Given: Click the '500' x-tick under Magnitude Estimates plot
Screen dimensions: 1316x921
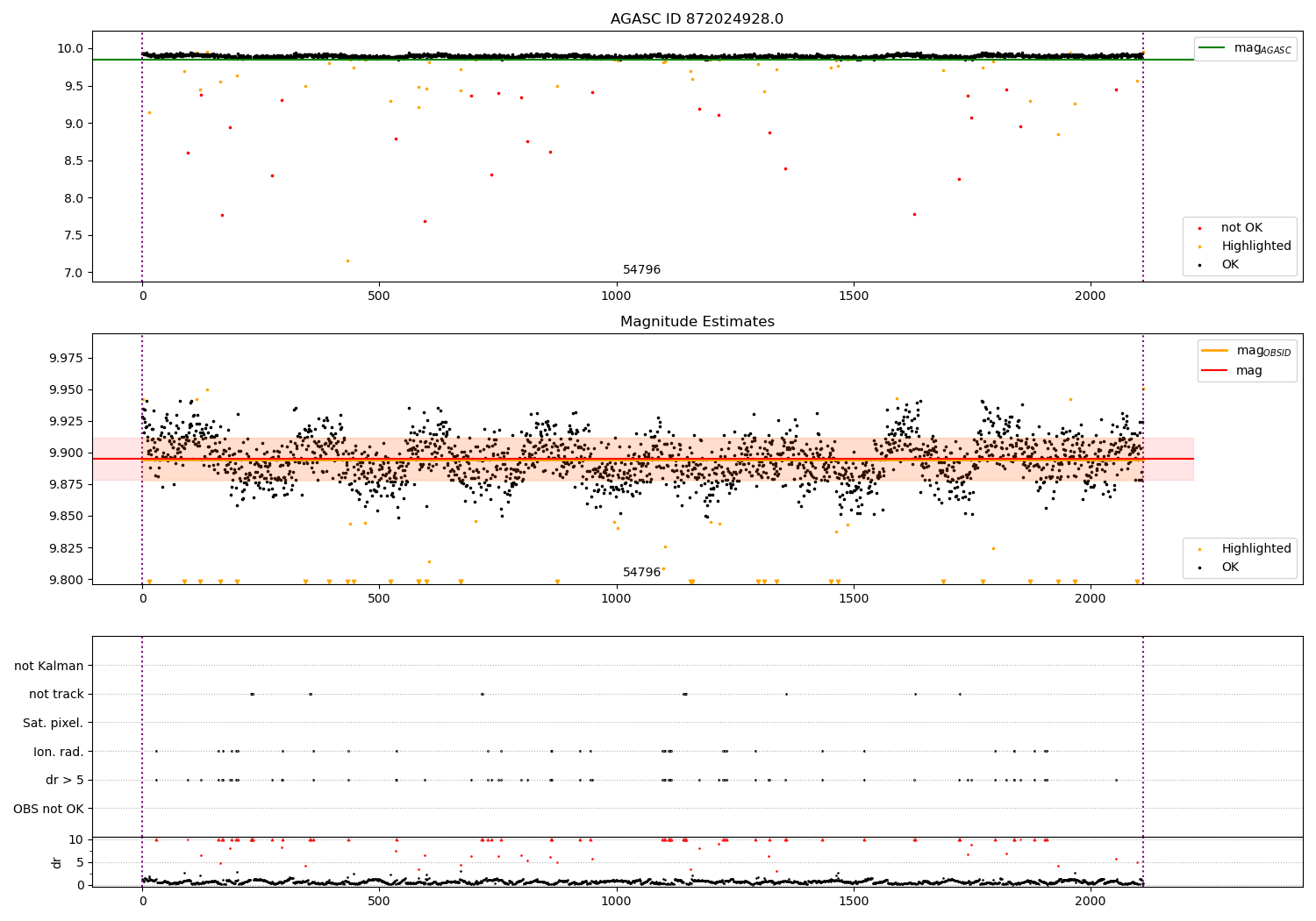Looking at the screenshot, I should pos(379,599).
